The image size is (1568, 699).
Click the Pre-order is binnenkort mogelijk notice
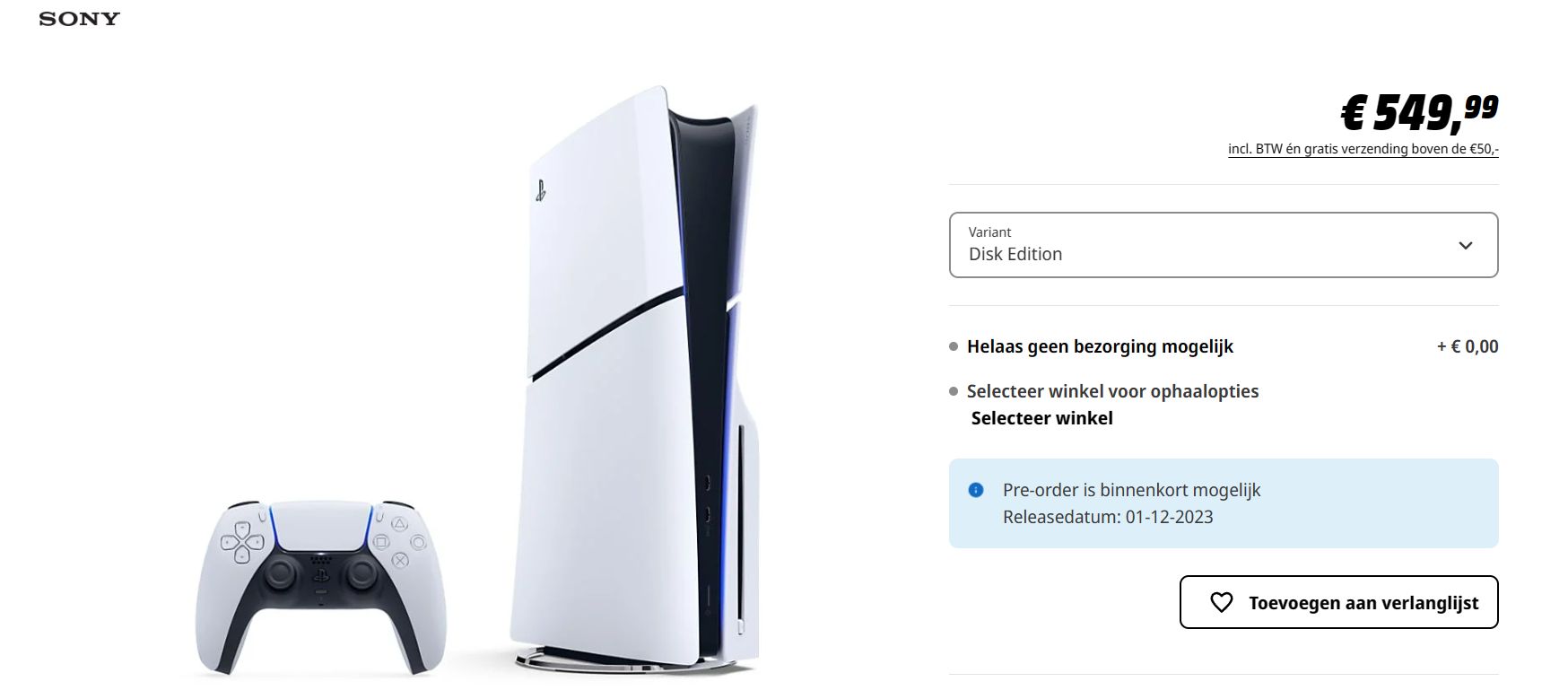point(1131,490)
